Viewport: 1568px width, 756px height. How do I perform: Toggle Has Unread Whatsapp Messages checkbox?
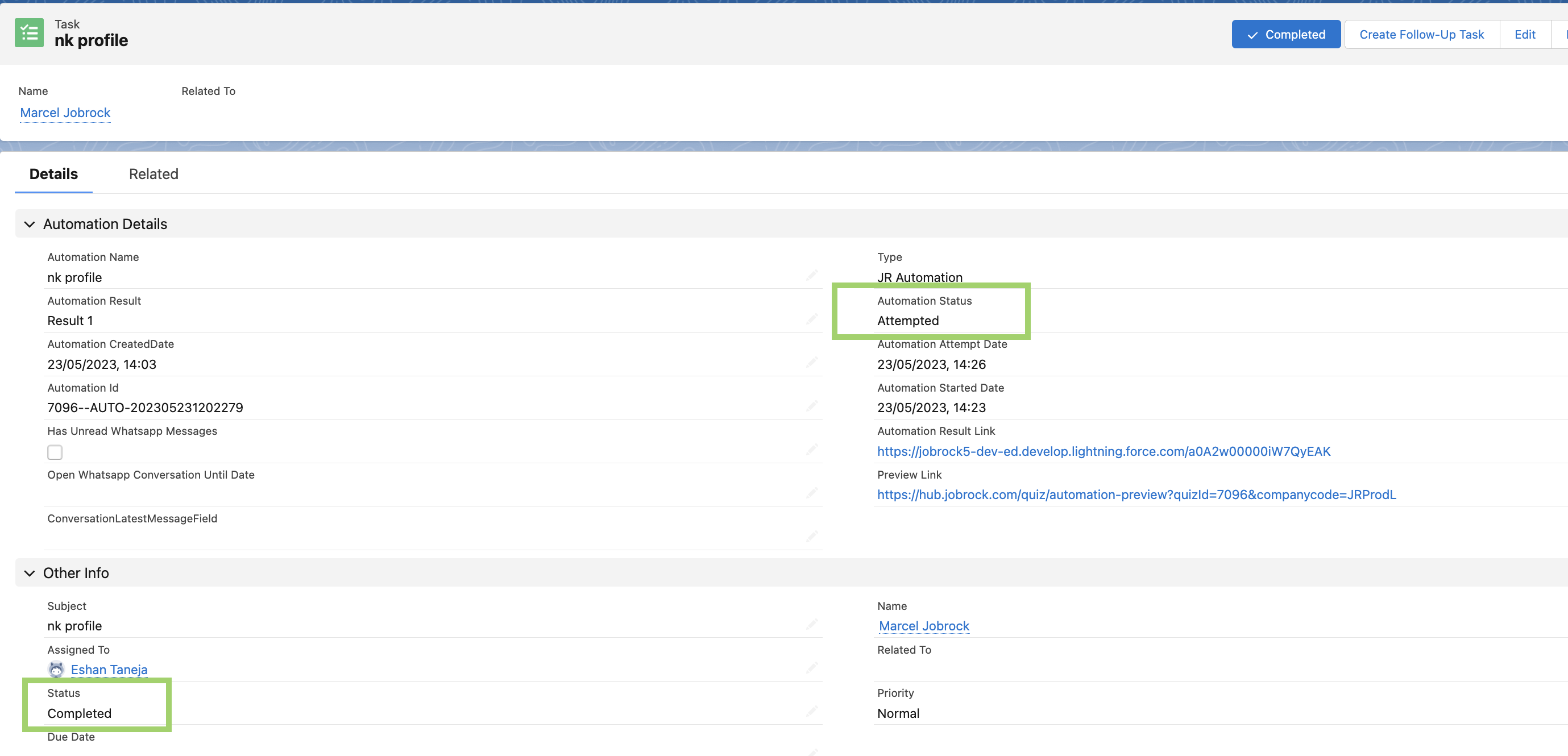(55, 452)
